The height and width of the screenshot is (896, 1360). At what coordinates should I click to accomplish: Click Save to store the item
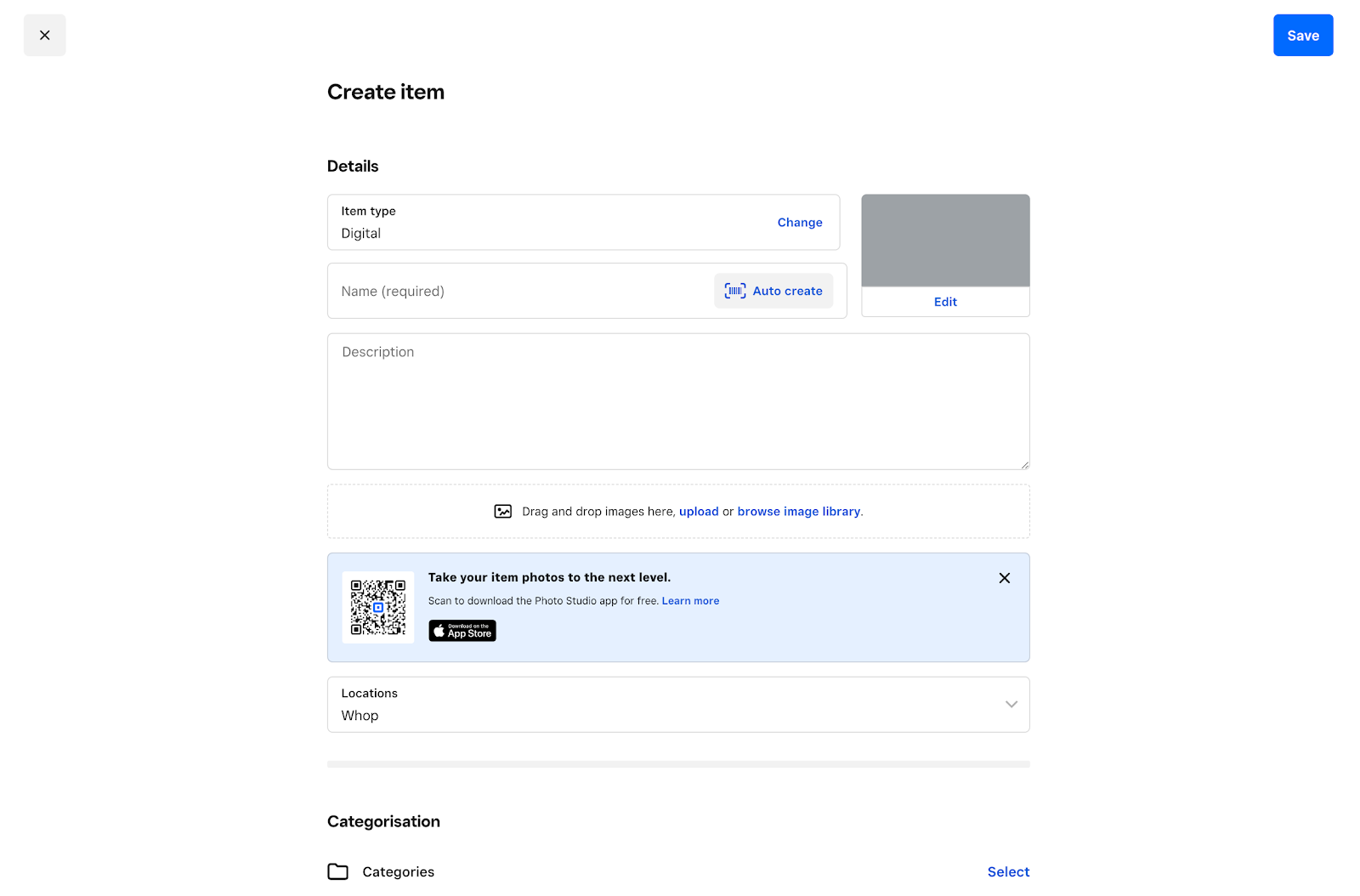point(1302,35)
